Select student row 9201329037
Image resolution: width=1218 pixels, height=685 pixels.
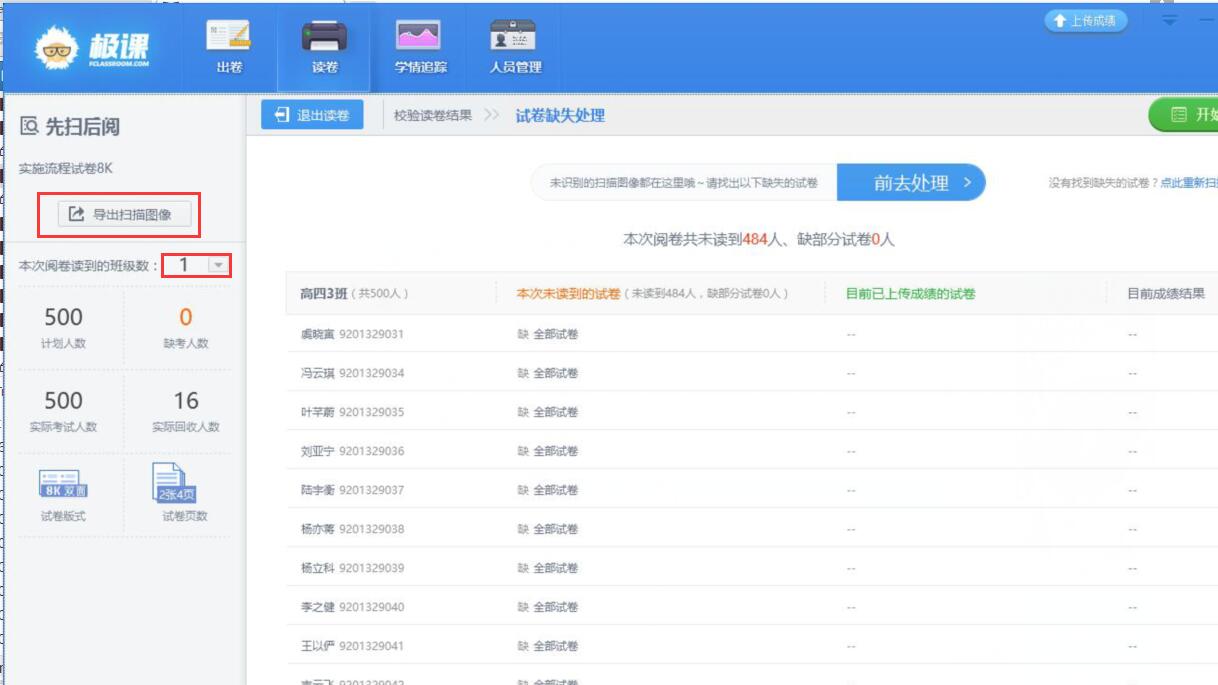pos(752,490)
